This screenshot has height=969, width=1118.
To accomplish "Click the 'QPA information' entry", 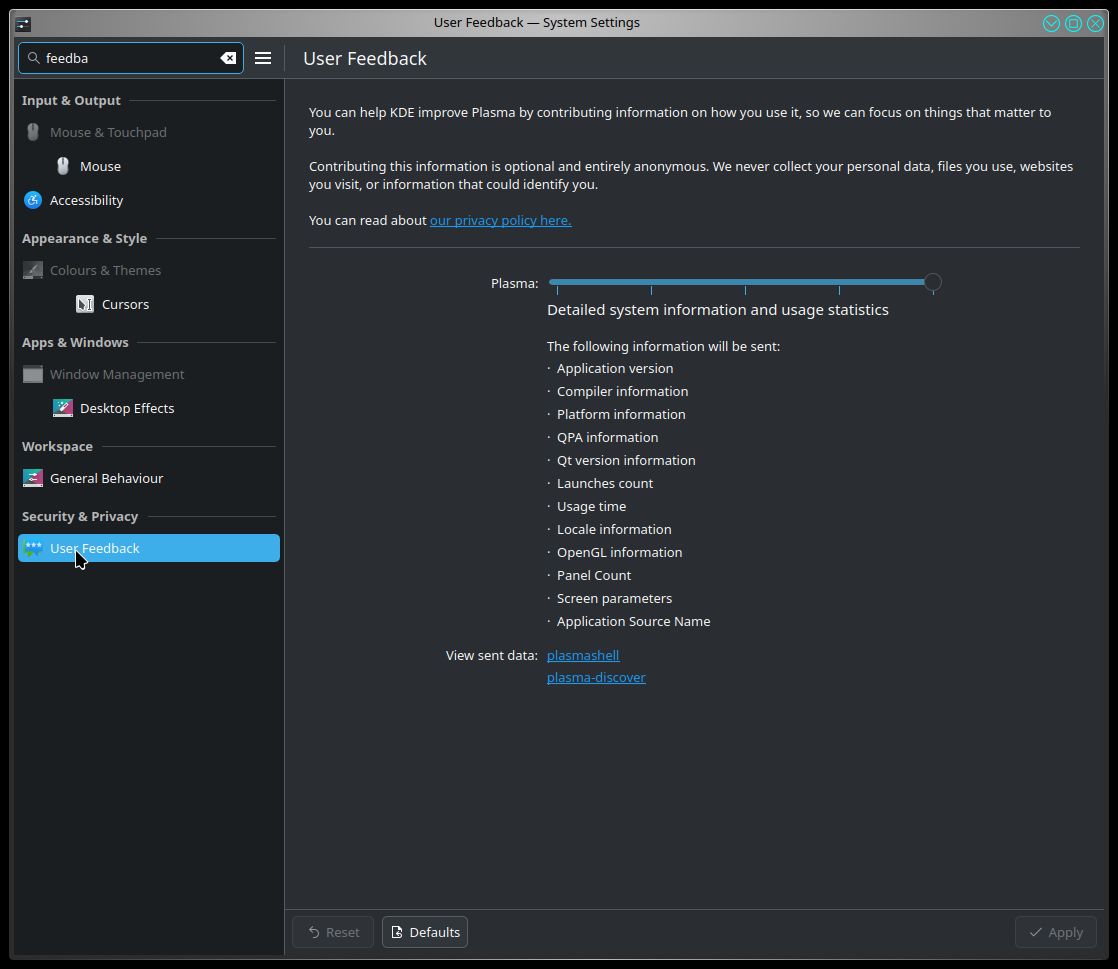I will click(x=607, y=437).
